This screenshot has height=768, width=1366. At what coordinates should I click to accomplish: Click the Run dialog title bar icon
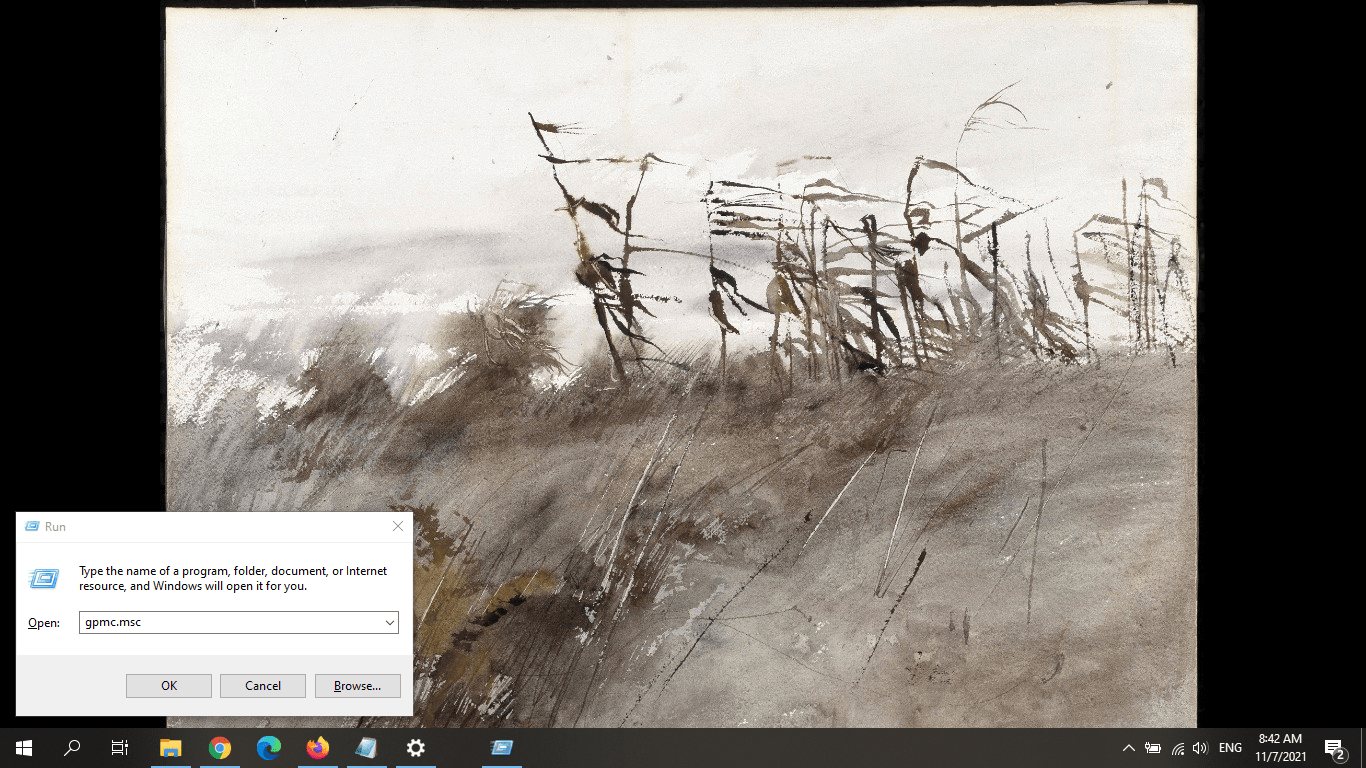pyautogui.click(x=32, y=526)
